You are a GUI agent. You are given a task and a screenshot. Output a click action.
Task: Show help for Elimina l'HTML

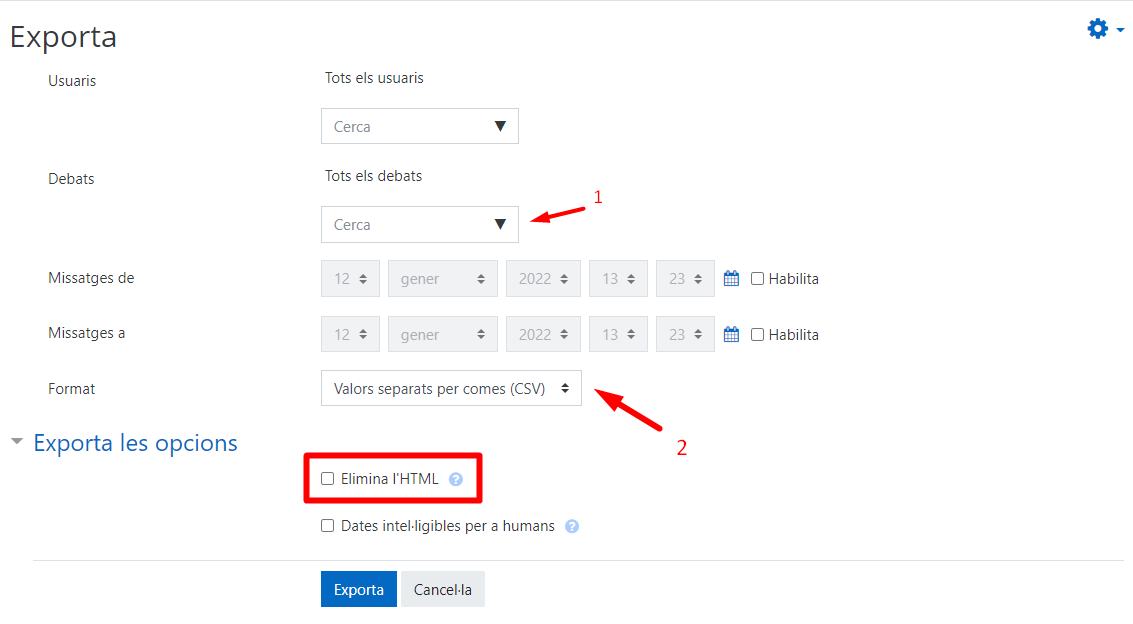coord(455,480)
